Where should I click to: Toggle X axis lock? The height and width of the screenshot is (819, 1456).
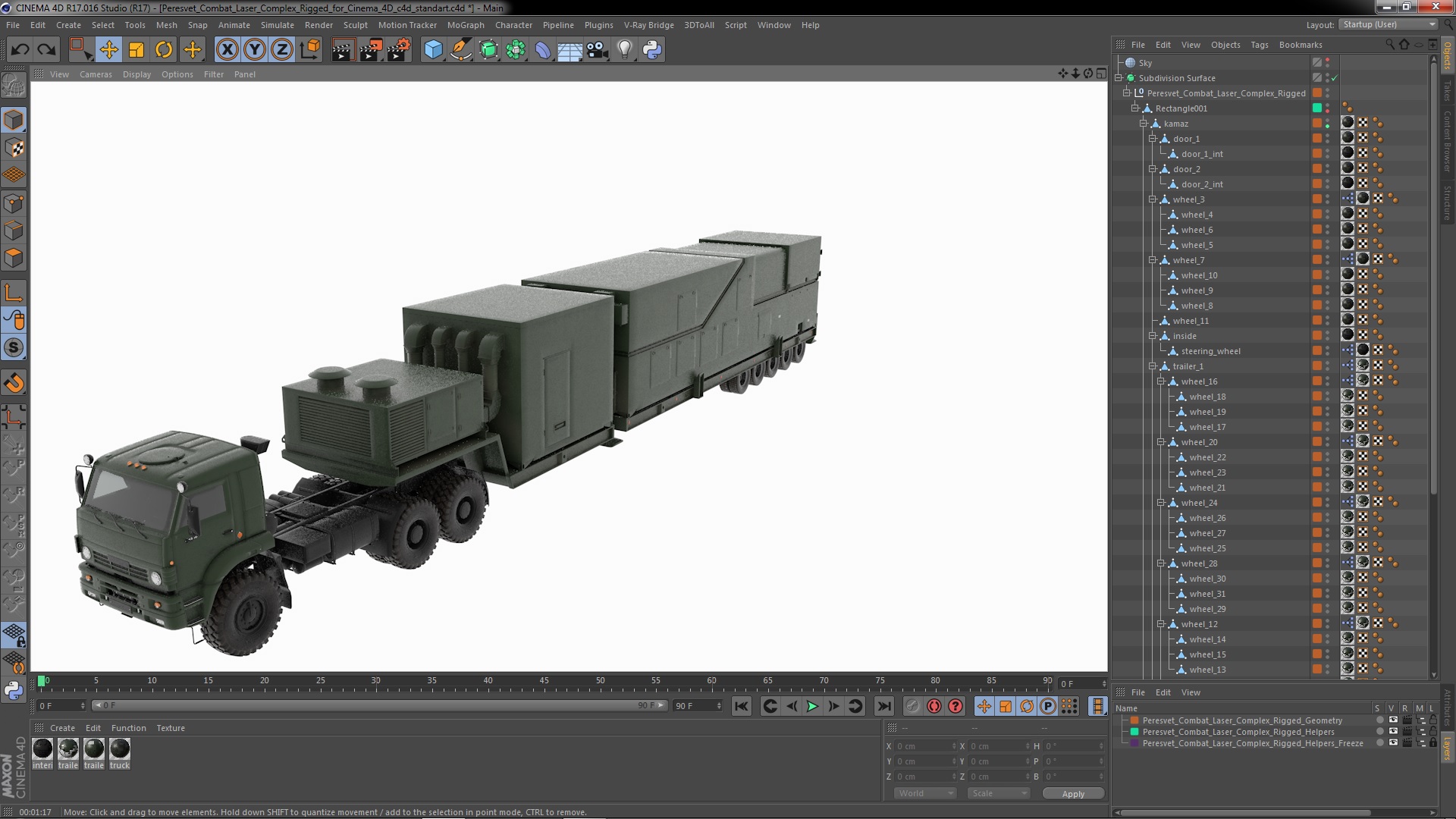[x=227, y=50]
